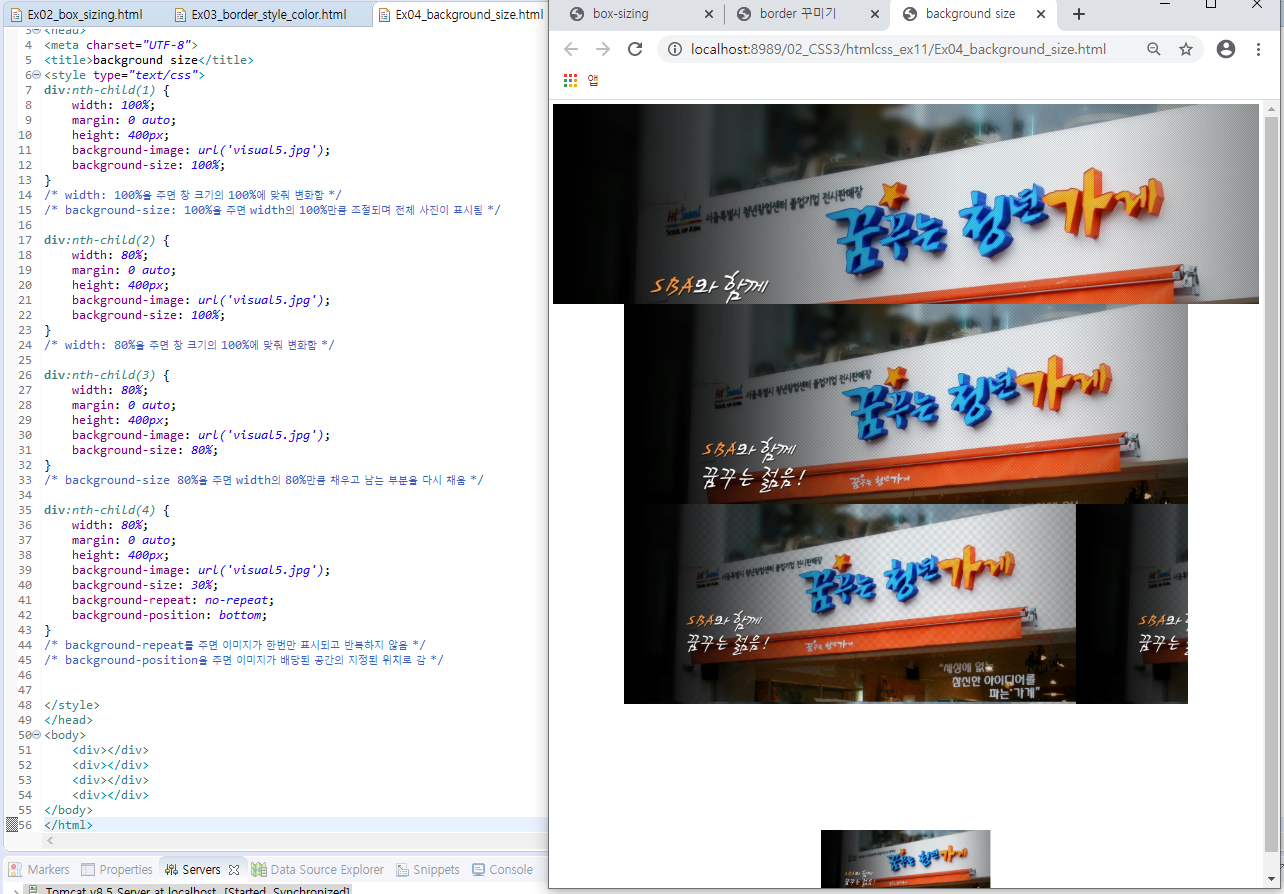This screenshot has width=1284, height=894.
Task: Open the zoom indicator in address bar
Action: (x=1154, y=49)
